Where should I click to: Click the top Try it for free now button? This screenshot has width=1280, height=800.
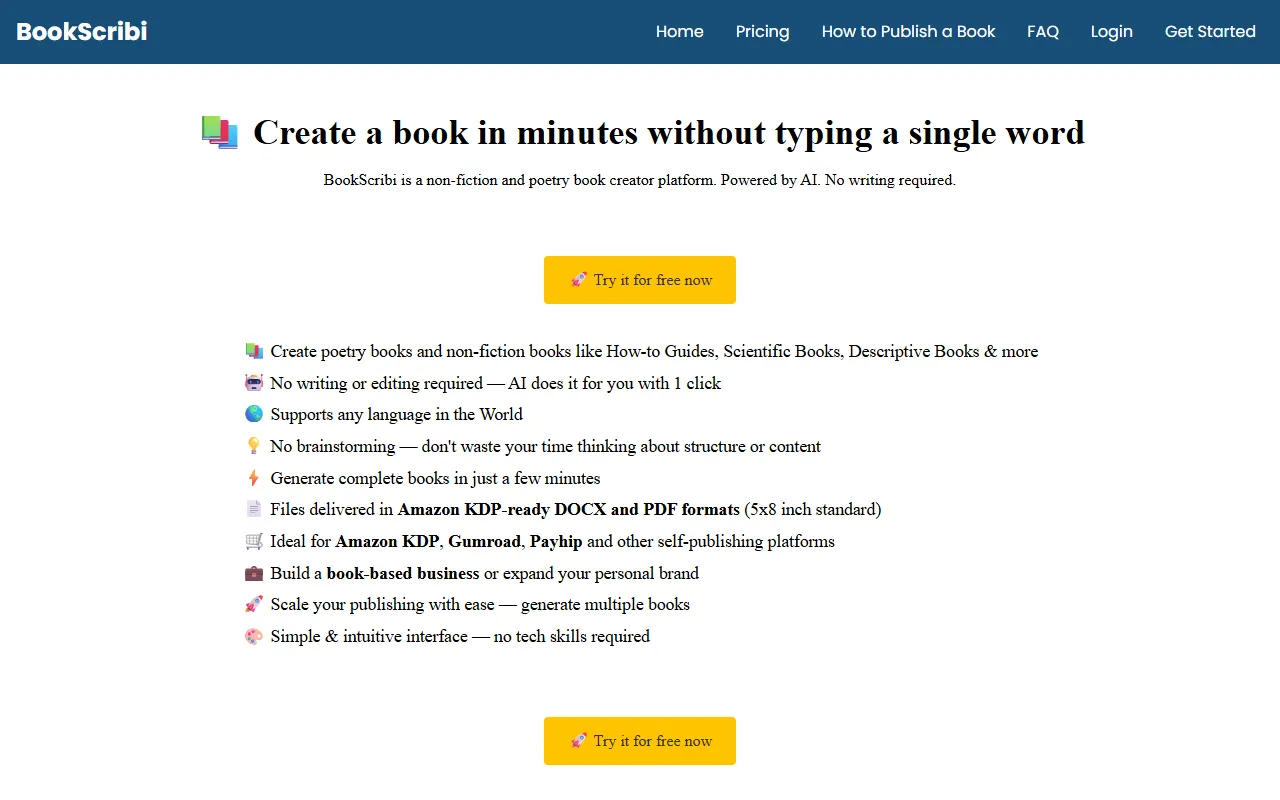[x=640, y=280]
